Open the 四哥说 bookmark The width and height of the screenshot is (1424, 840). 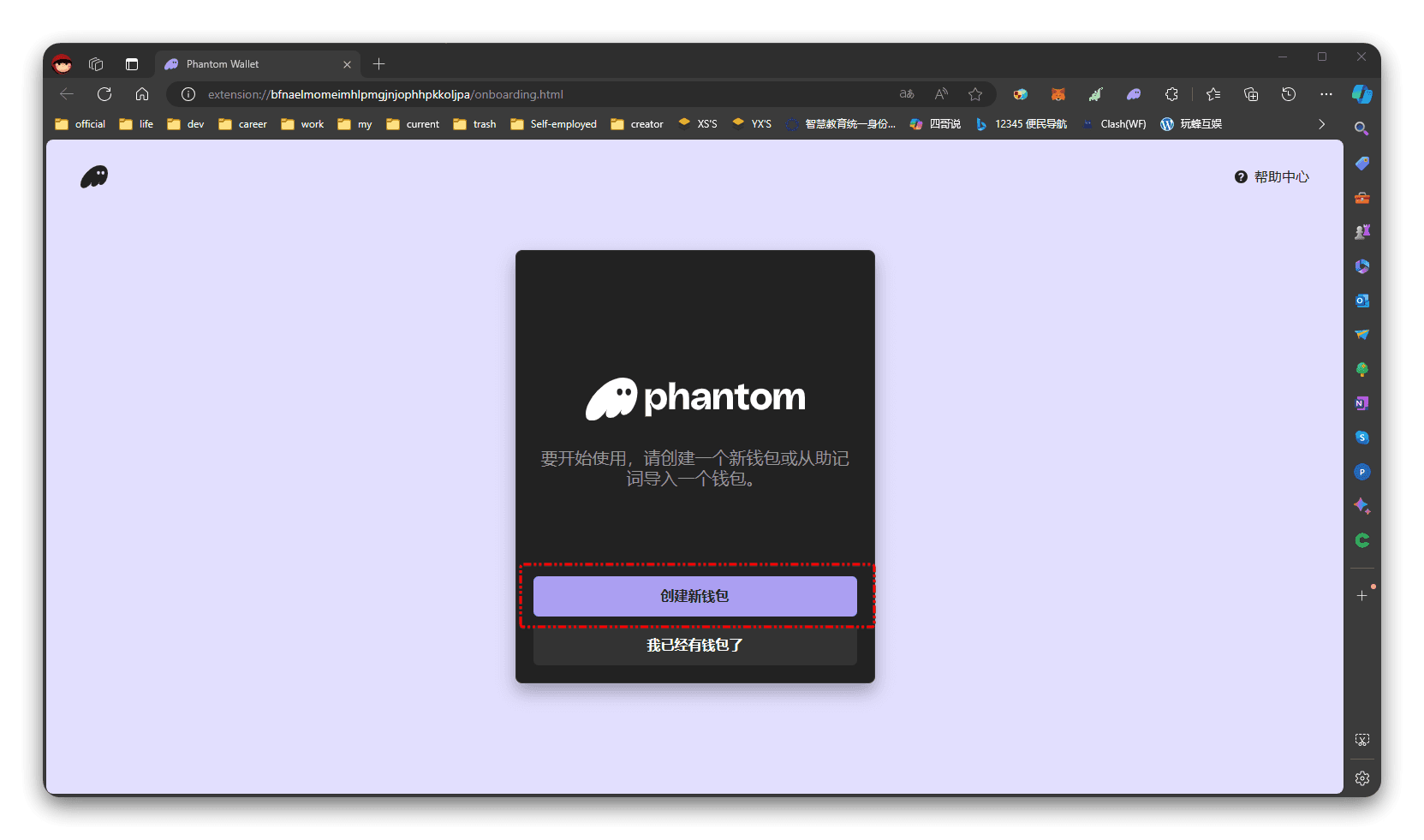pyautogui.click(x=935, y=124)
